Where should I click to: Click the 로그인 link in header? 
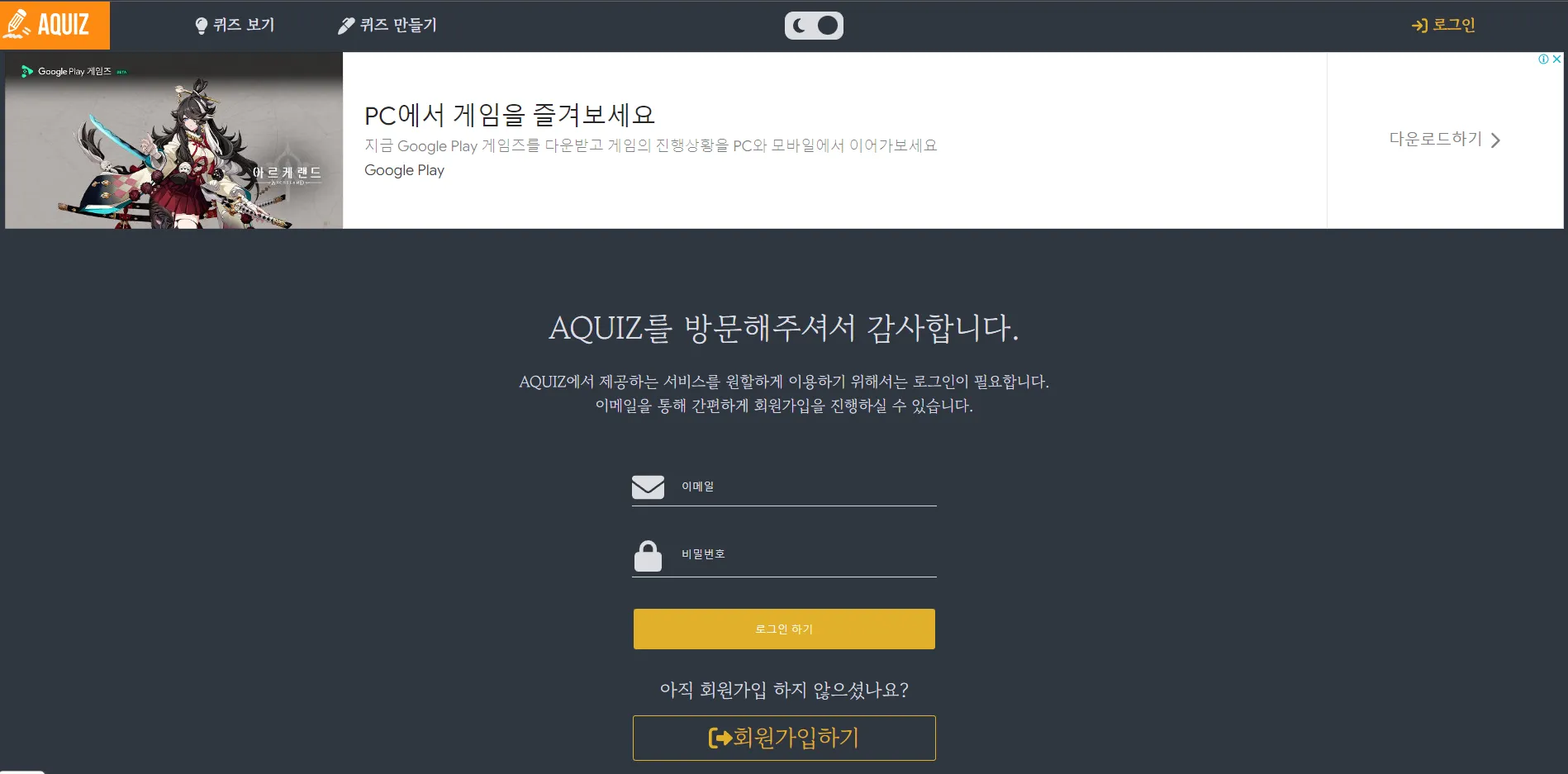coord(1443,26)
